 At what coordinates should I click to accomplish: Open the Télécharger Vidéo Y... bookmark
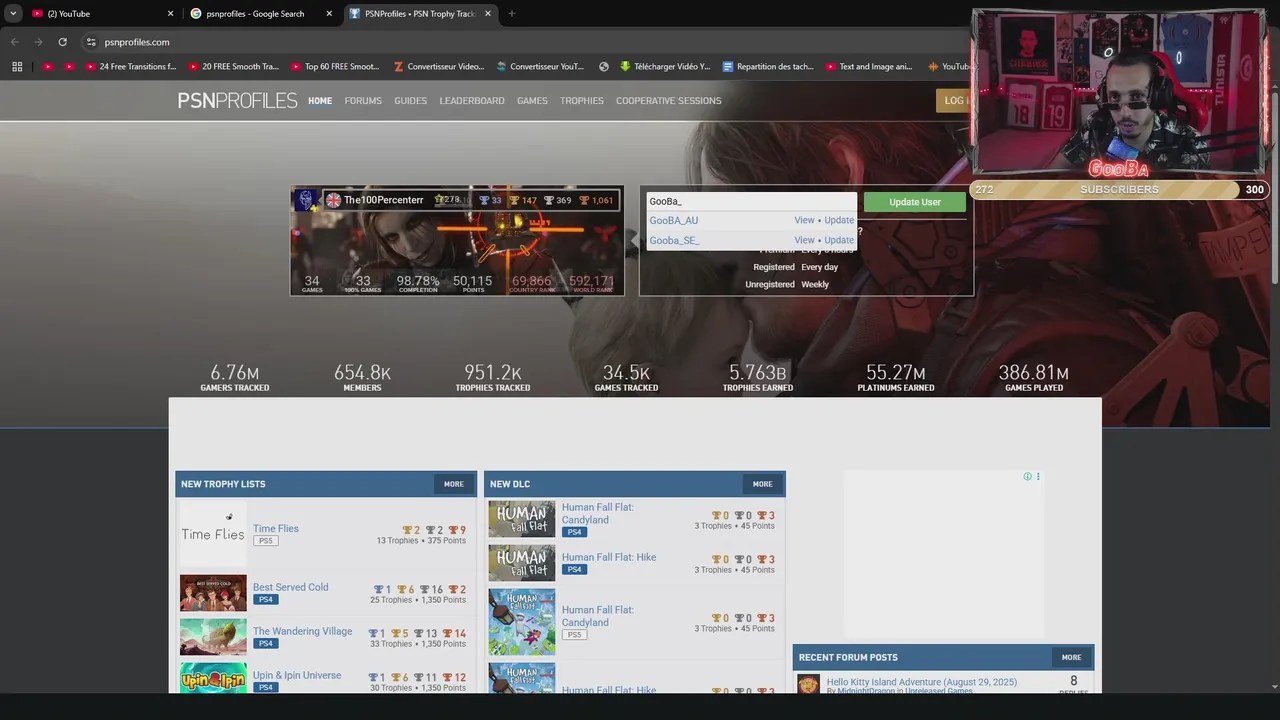666,67
